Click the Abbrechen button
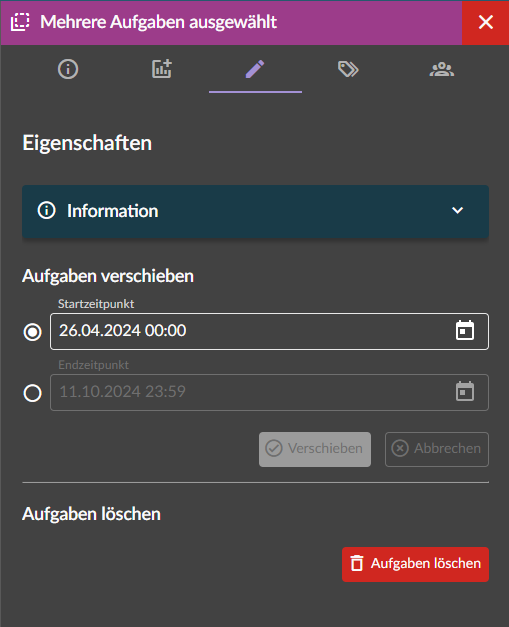This screenshot has width=509, height=627. coord(437,449)
